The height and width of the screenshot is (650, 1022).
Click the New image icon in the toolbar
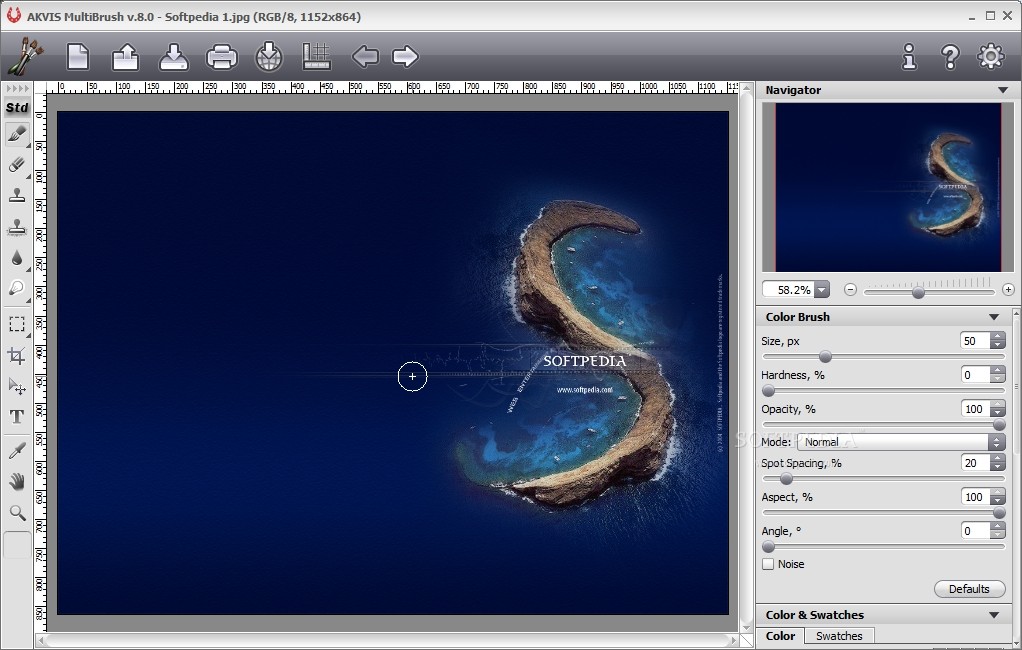pos(78,56)
